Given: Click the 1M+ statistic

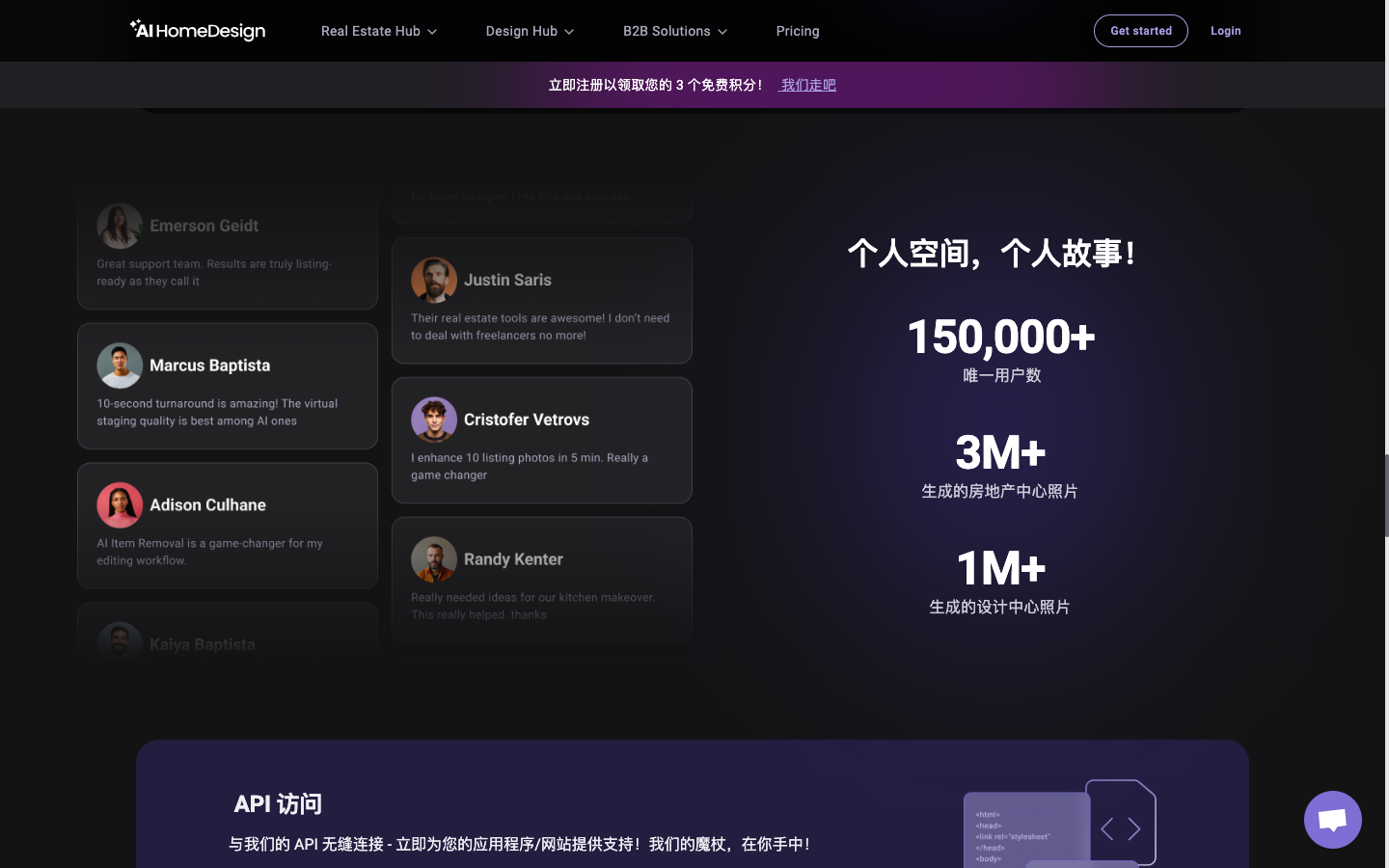Looking at the screenshot, I should [x=1001, y=568].
